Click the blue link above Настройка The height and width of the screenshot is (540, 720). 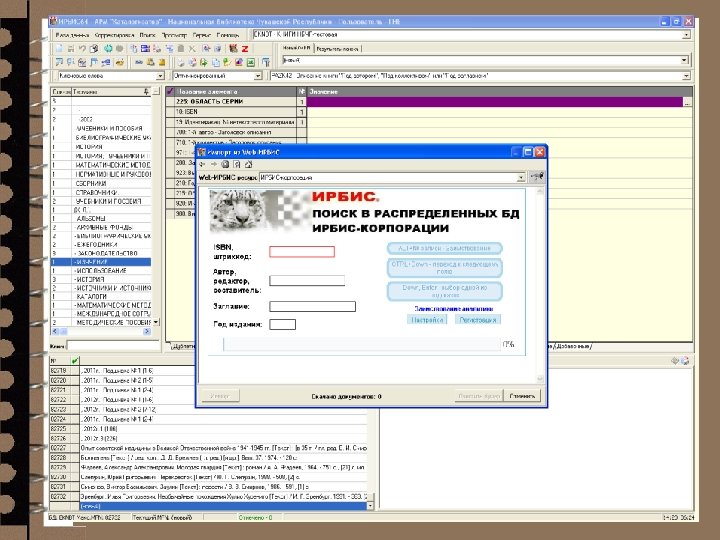click(454, 309)
